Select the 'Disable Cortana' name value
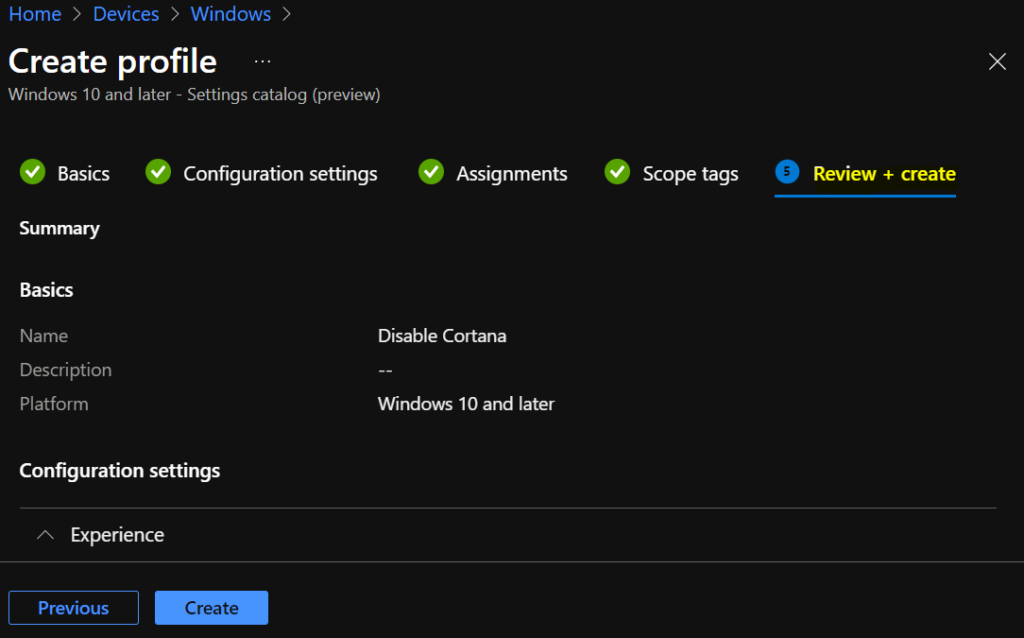Screen dimensions: 1024x638 coord(442,336)
